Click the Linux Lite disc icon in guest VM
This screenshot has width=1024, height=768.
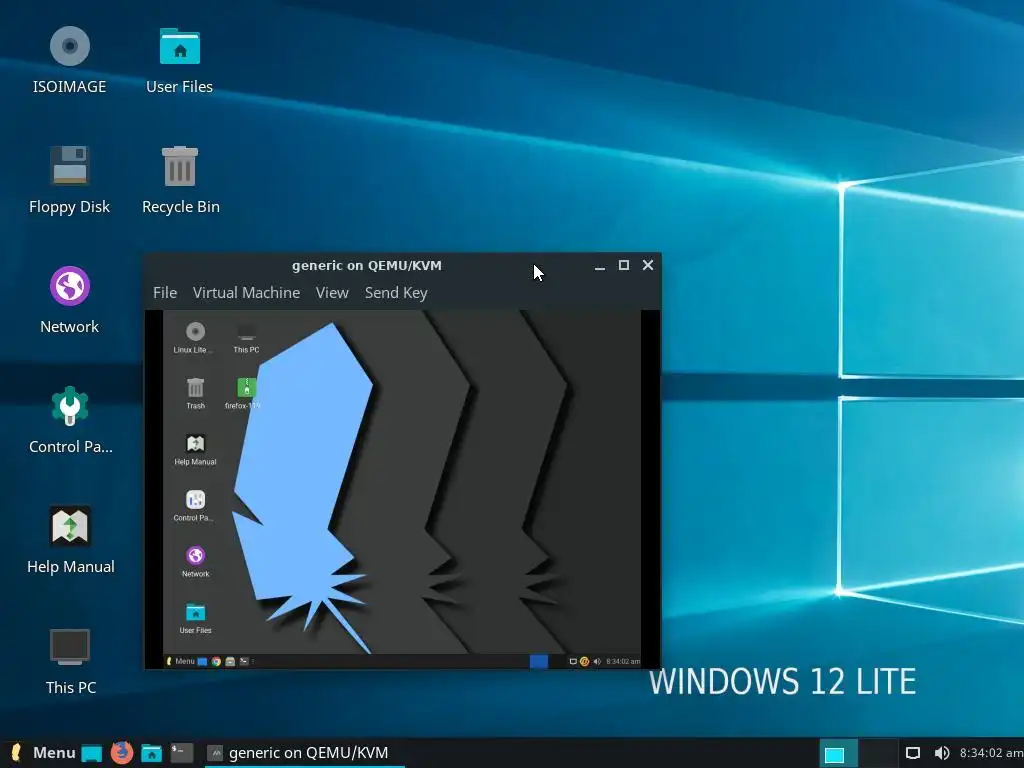[195, 332]
